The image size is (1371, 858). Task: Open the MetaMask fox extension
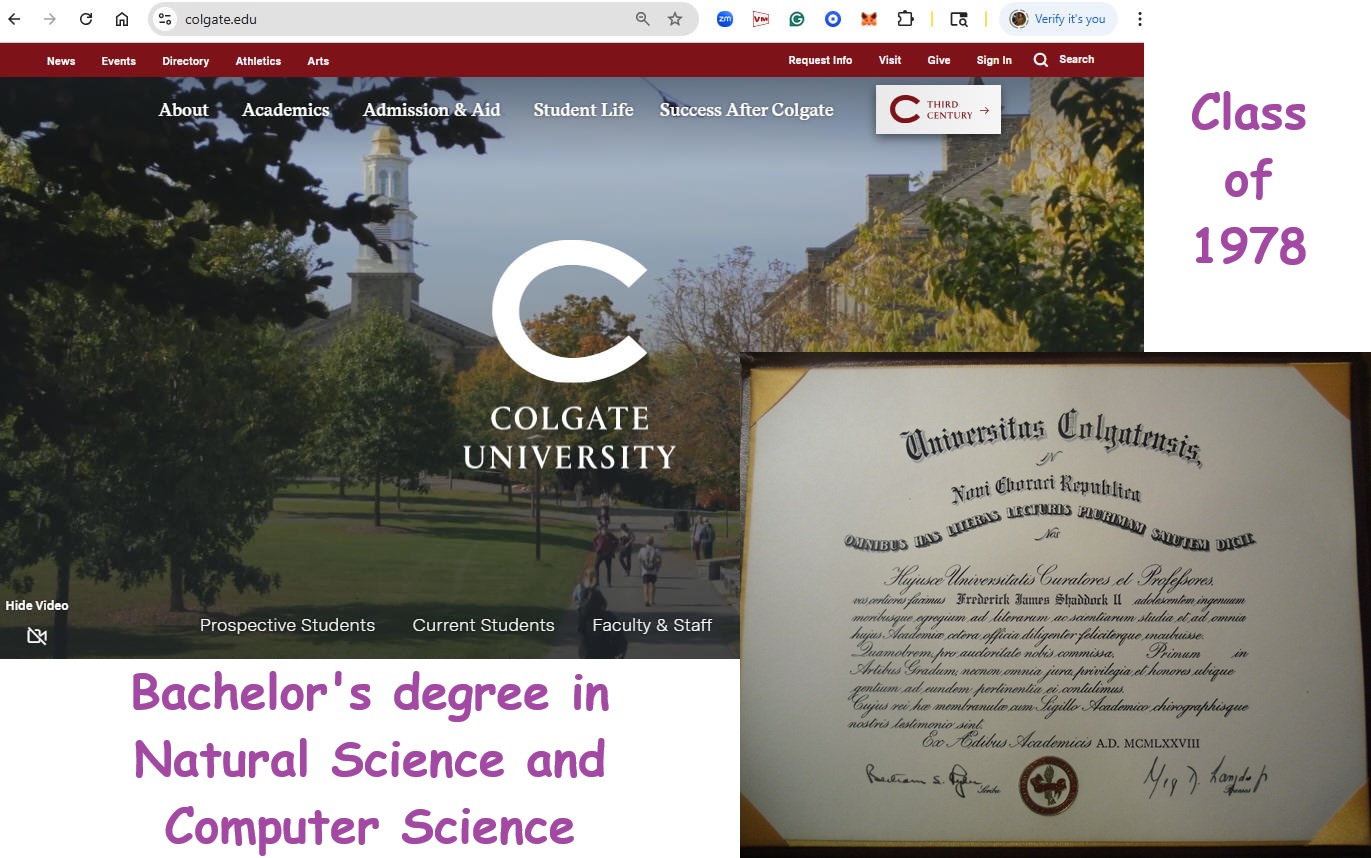869,19
